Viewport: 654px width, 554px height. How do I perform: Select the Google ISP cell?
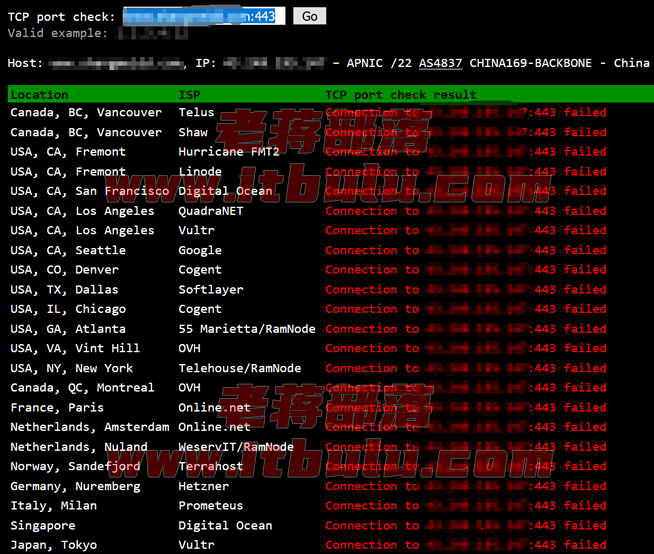tap(200, 250)
